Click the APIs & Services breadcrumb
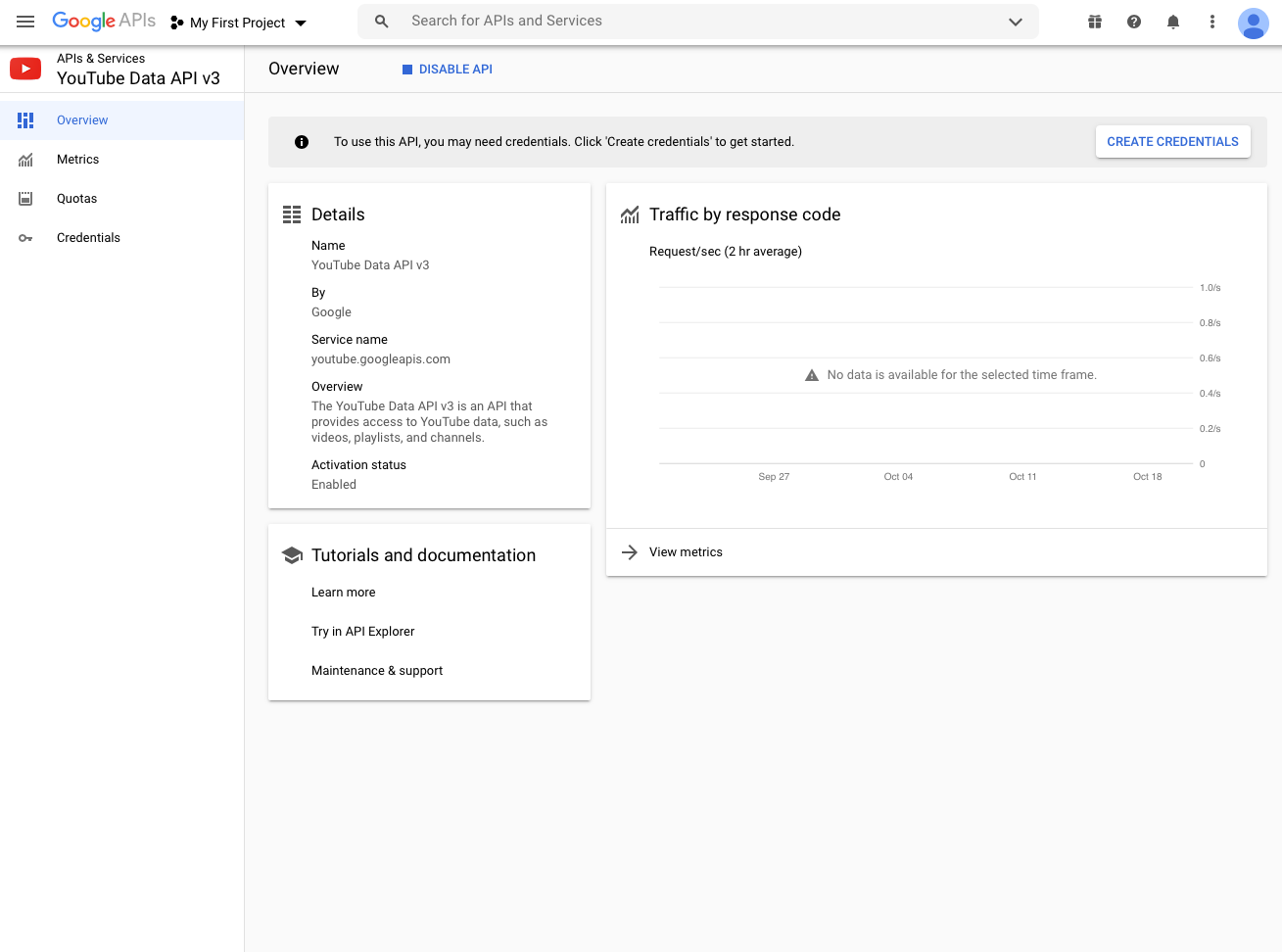 pos(101,59)
